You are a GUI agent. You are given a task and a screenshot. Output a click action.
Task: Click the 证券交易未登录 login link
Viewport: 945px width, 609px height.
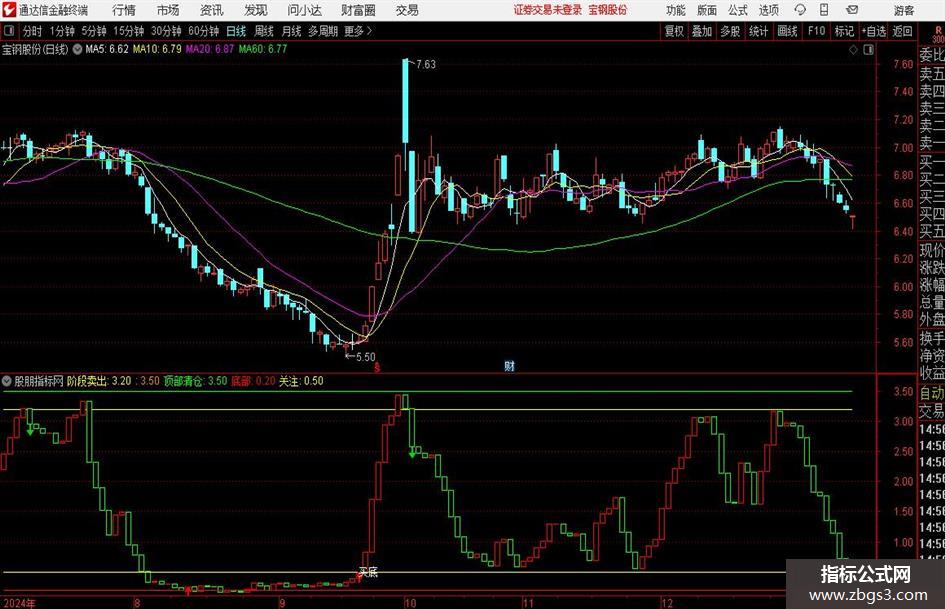click(x=548, y=10)
